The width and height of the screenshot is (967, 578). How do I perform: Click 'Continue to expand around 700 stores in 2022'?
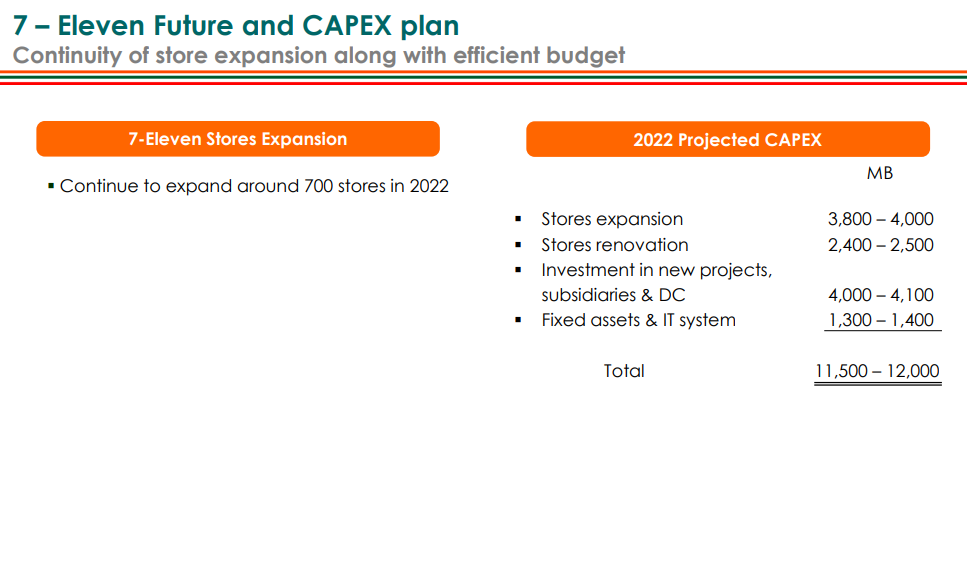point(254,186)
